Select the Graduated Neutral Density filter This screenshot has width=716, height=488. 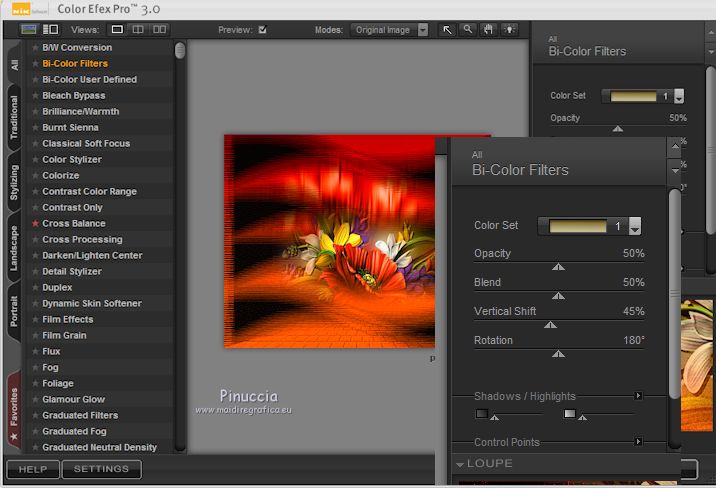(100, 447)
